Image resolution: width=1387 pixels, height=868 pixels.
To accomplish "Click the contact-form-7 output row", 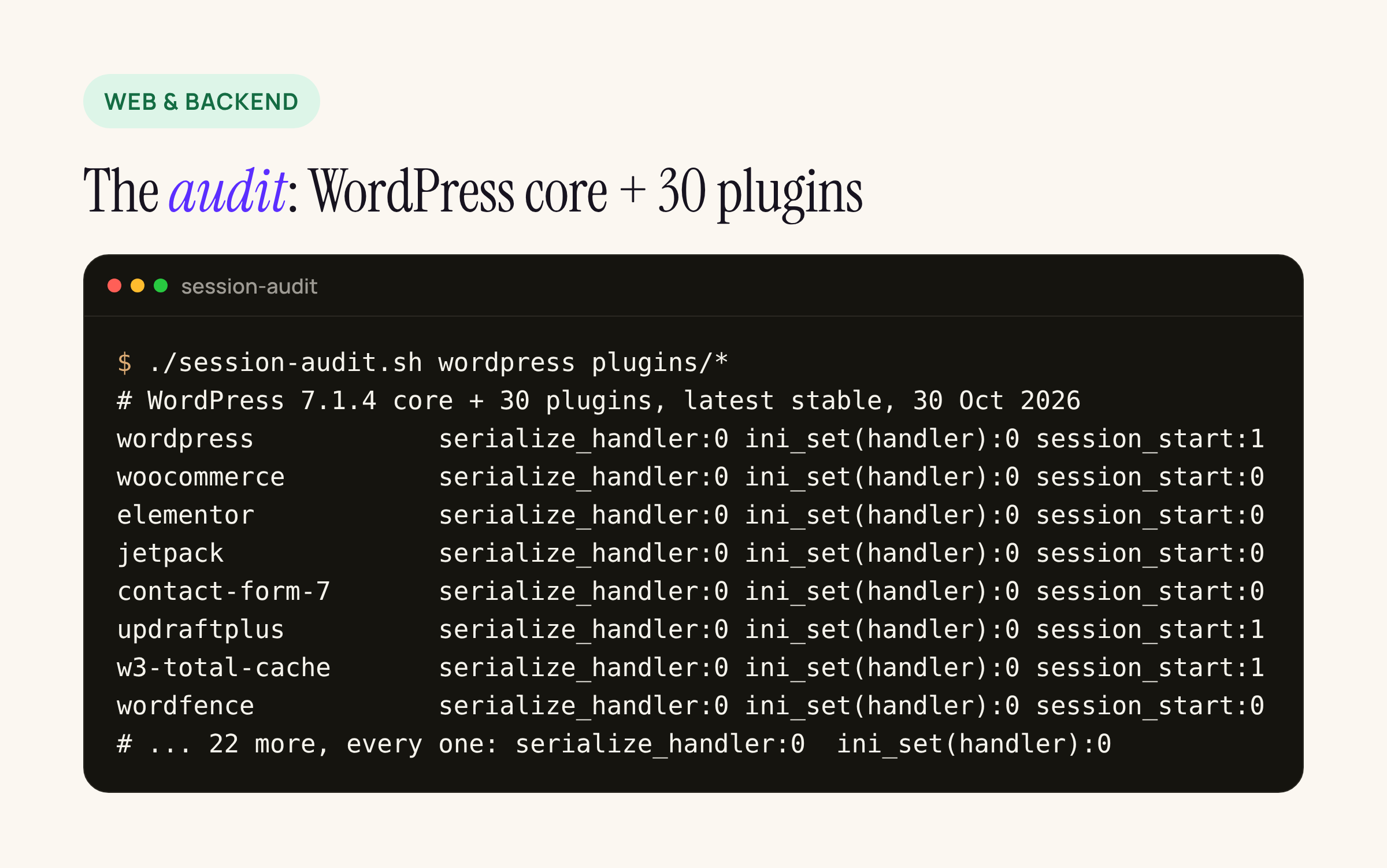I will click(x=690, y=592).
